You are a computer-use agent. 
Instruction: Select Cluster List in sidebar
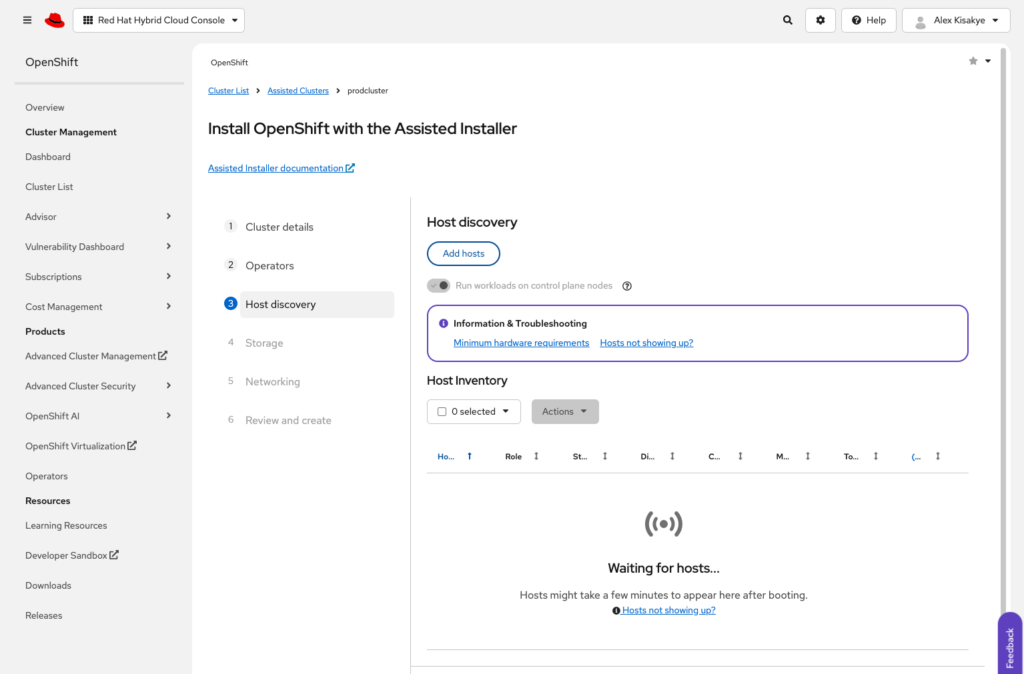coord(49,187)
